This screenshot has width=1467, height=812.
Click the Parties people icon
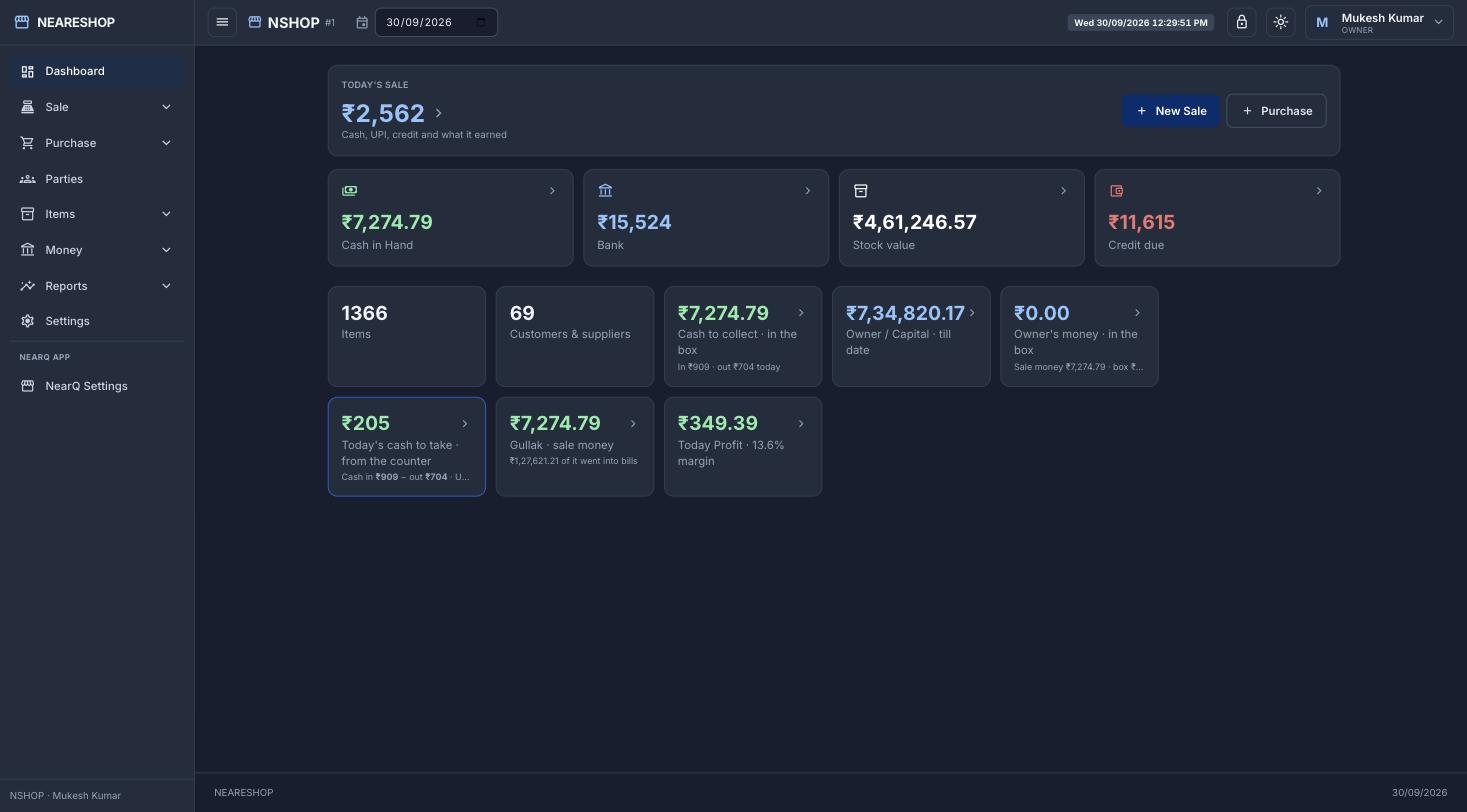coord(28,179)
